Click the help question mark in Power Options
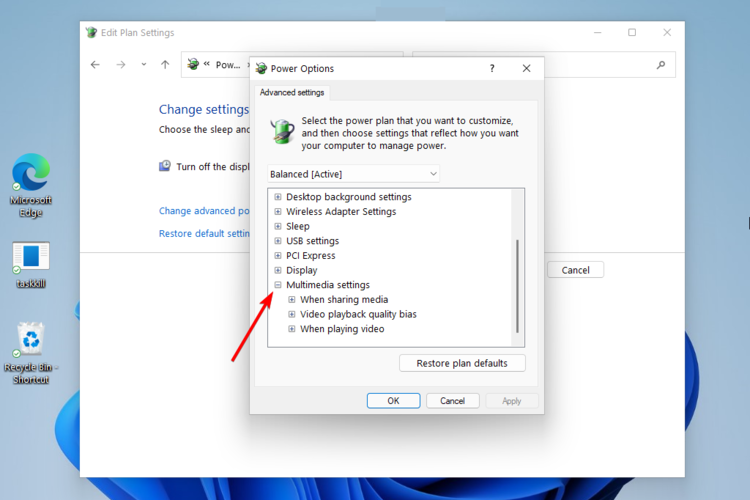 pyautogui.click(x=492, y=68)
